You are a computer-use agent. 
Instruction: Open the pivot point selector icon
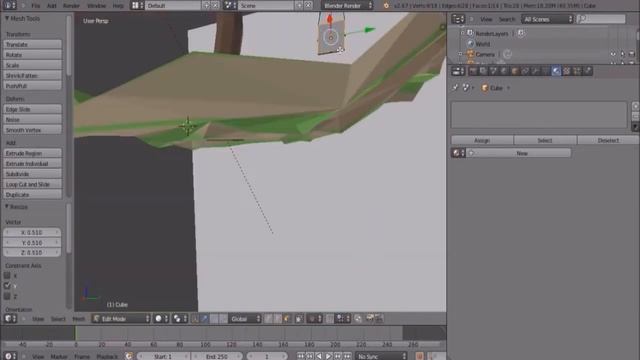click(179, 319)
